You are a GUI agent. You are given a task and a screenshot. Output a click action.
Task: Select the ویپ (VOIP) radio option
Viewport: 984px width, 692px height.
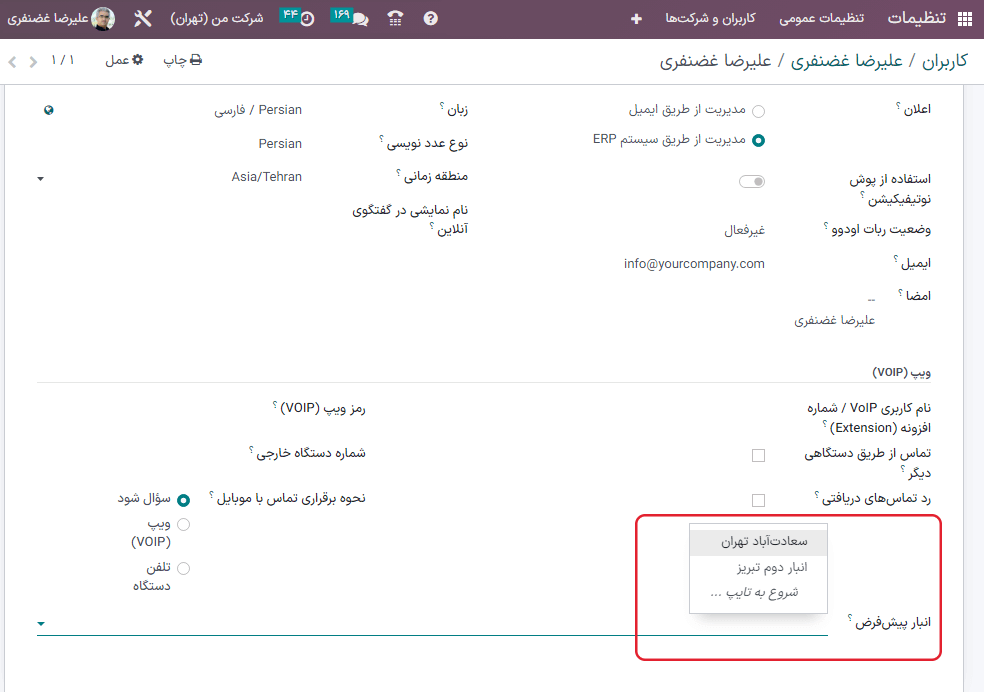click(183, 523)
